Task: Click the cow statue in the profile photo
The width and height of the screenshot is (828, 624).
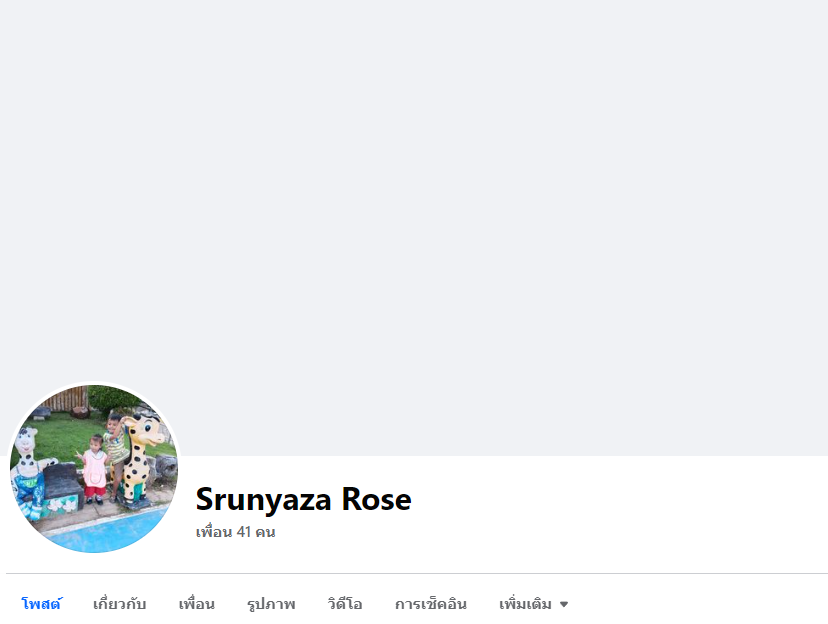Action: [27, 471]
